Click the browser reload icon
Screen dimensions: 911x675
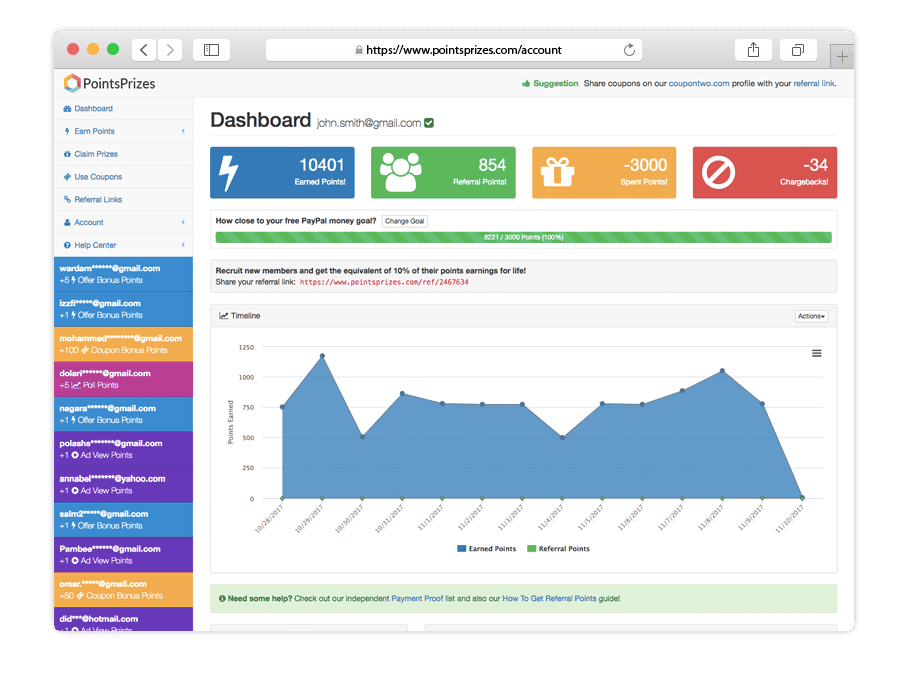click(629, 50)
